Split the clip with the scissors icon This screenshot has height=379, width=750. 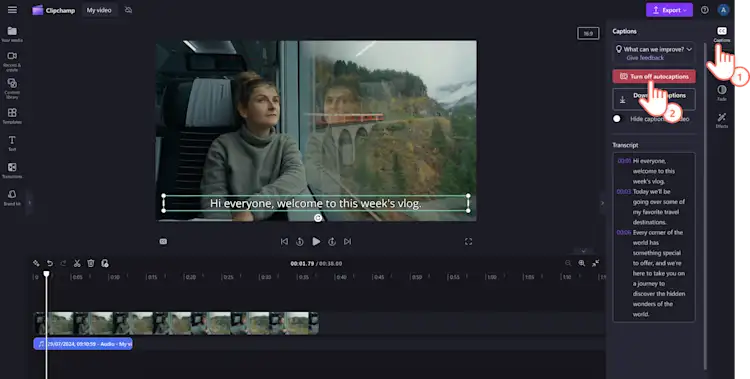pyautogui.click(x=77, y=263)
